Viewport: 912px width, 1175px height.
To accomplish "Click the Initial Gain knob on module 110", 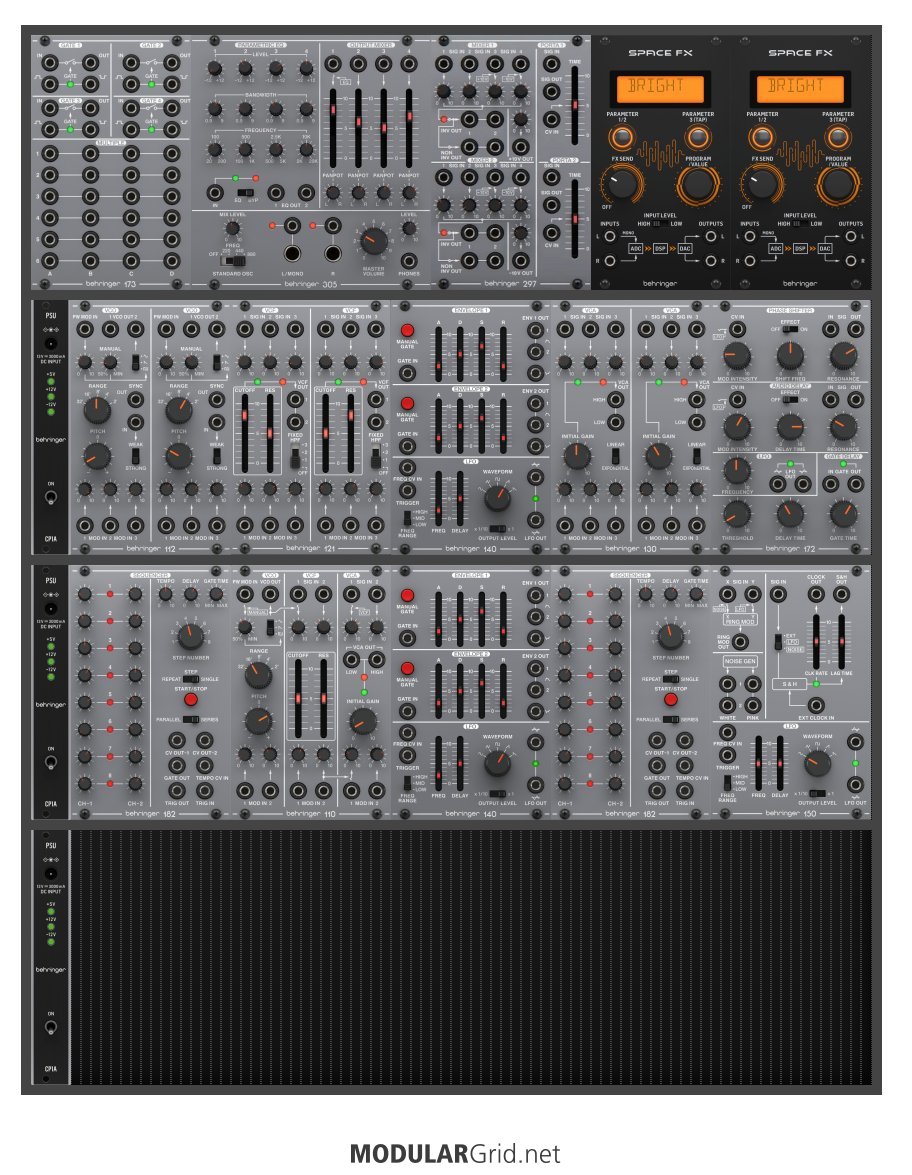I will point(363,721).
